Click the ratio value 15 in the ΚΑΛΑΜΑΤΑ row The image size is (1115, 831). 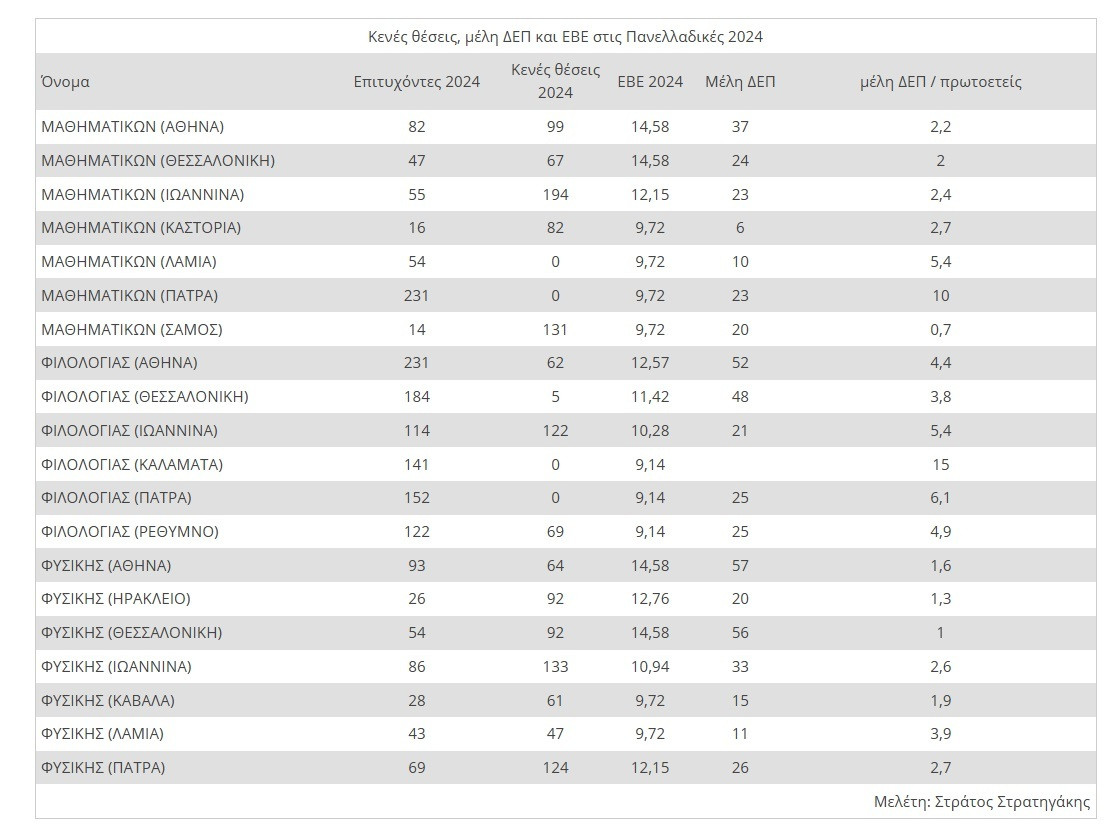tap(940, 464)
